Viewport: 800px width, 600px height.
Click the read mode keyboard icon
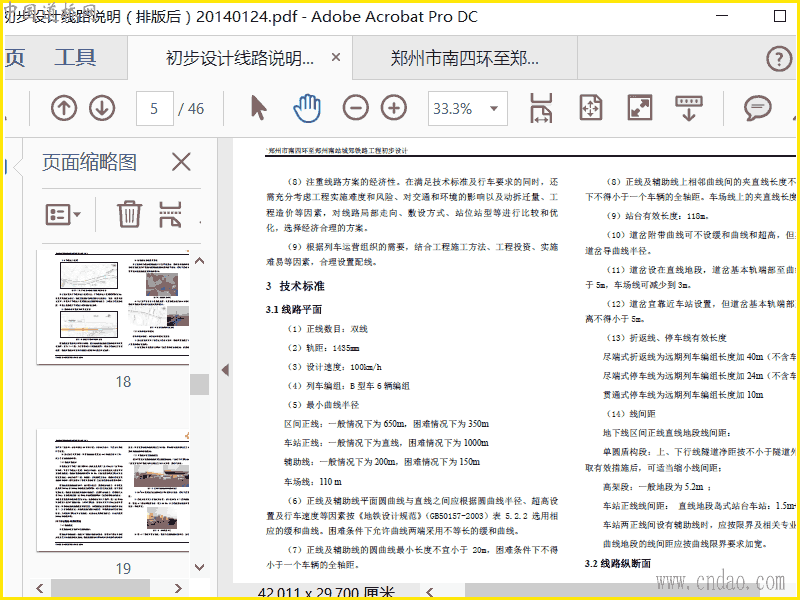[x=687, y=108]
